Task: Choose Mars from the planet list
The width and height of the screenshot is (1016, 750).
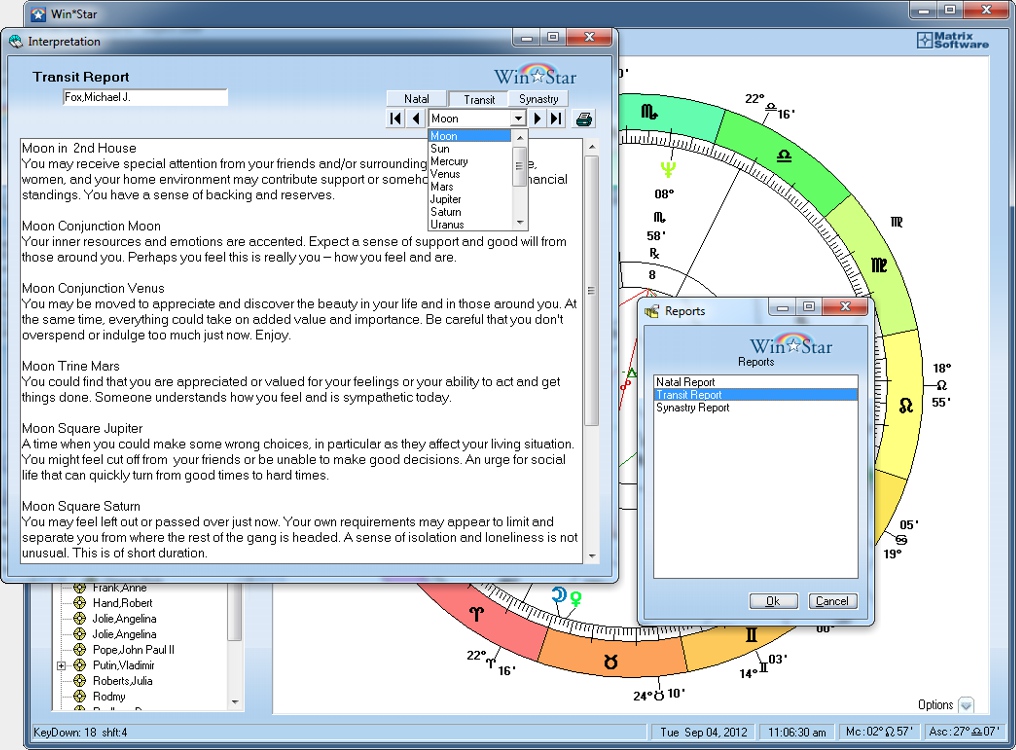Action: click(470, 187)
